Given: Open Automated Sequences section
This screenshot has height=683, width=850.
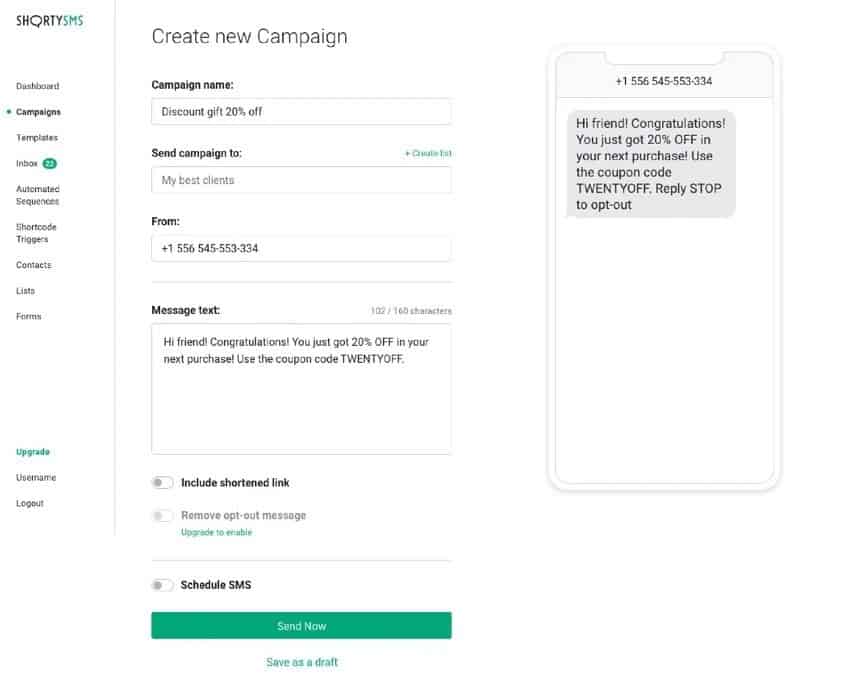Looking at the screenshot, I should coord(38,195).
